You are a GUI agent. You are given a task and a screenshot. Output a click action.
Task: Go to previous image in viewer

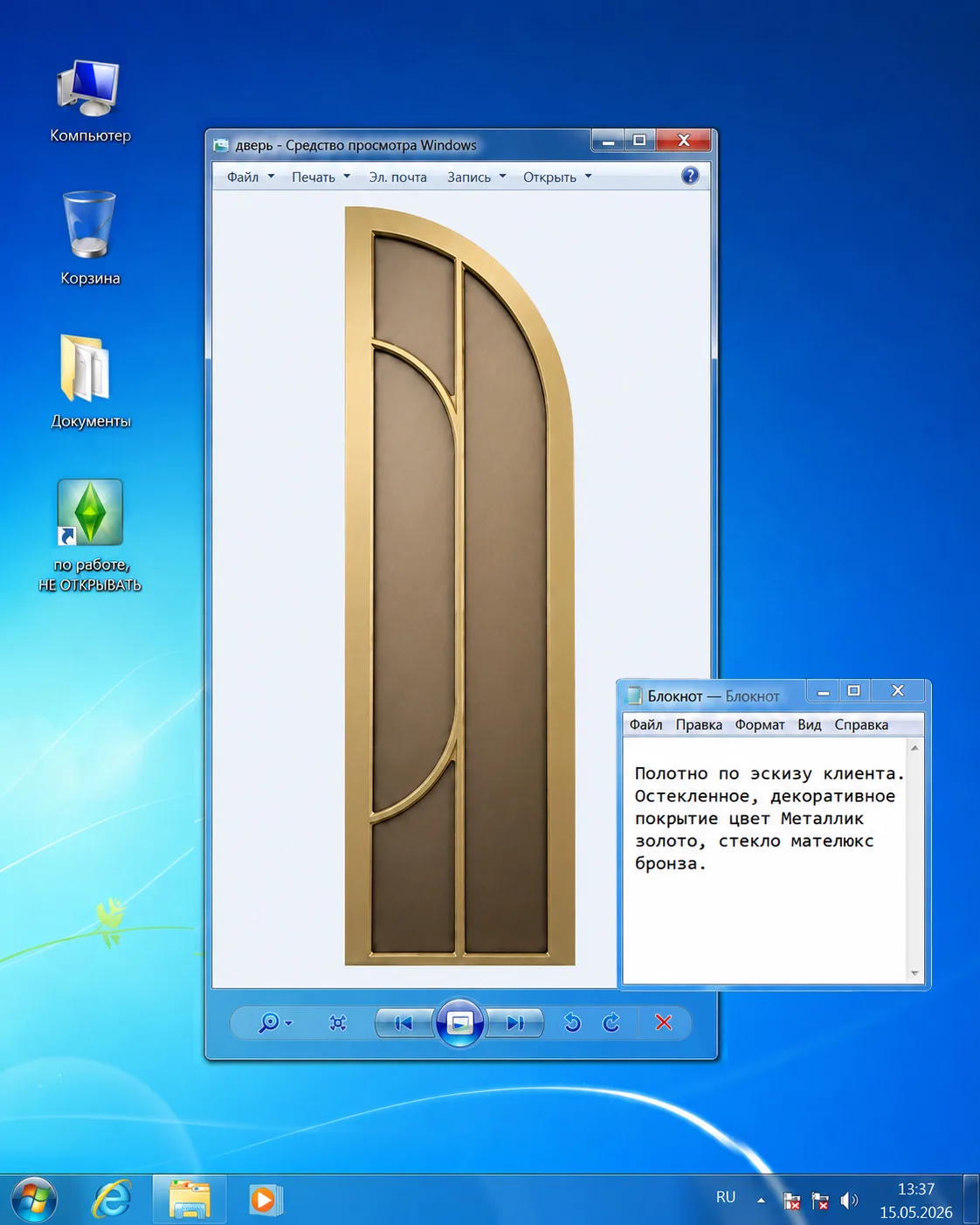[404, 1023]
